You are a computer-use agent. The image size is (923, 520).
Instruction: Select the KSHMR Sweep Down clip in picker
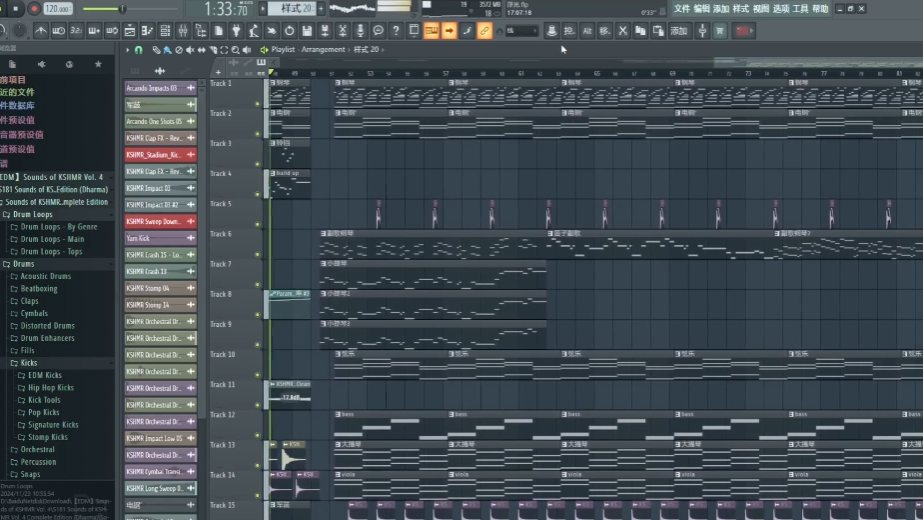click(154, 222)
